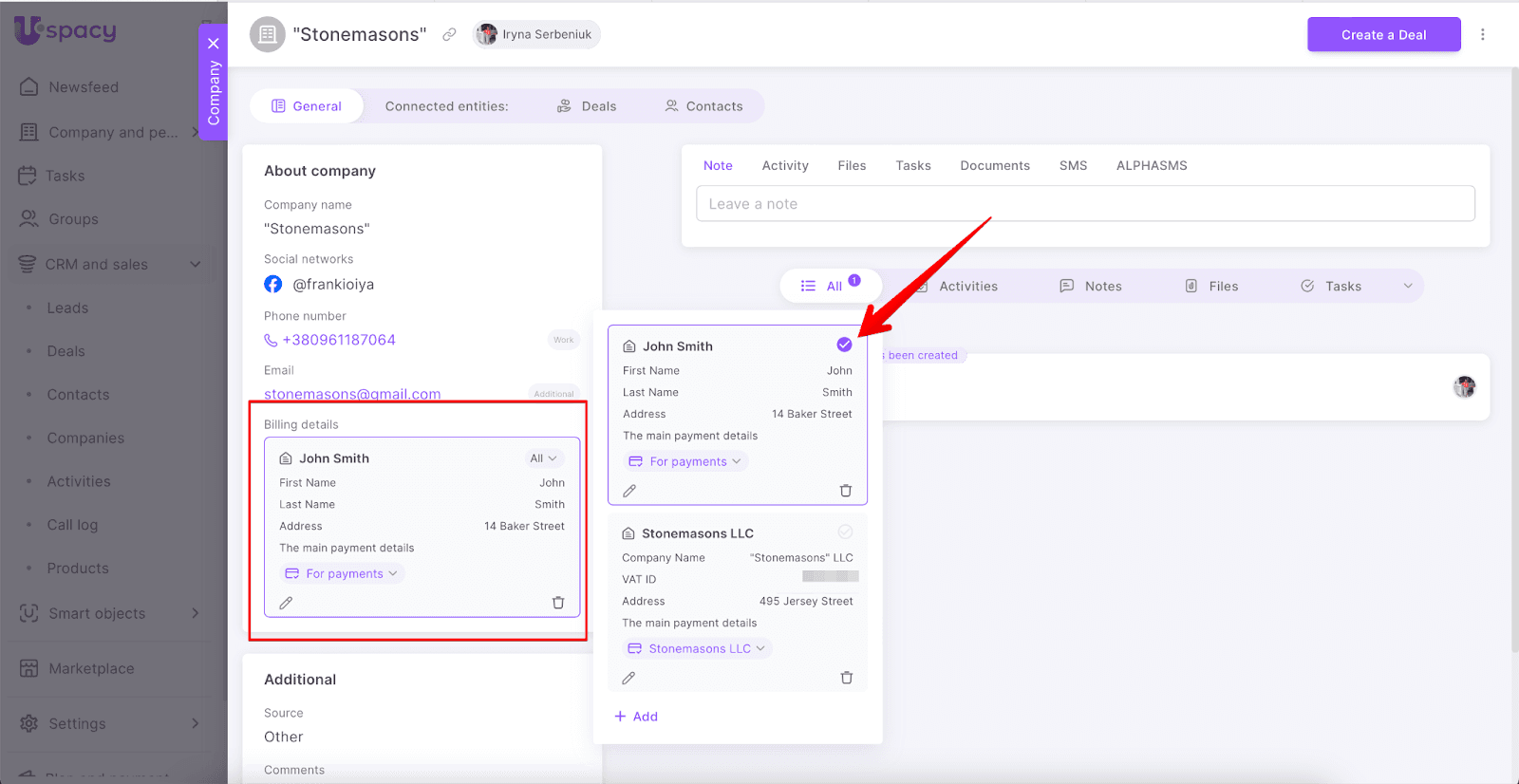Click the Facebook icon under Social networks

(x=273, y=285)
